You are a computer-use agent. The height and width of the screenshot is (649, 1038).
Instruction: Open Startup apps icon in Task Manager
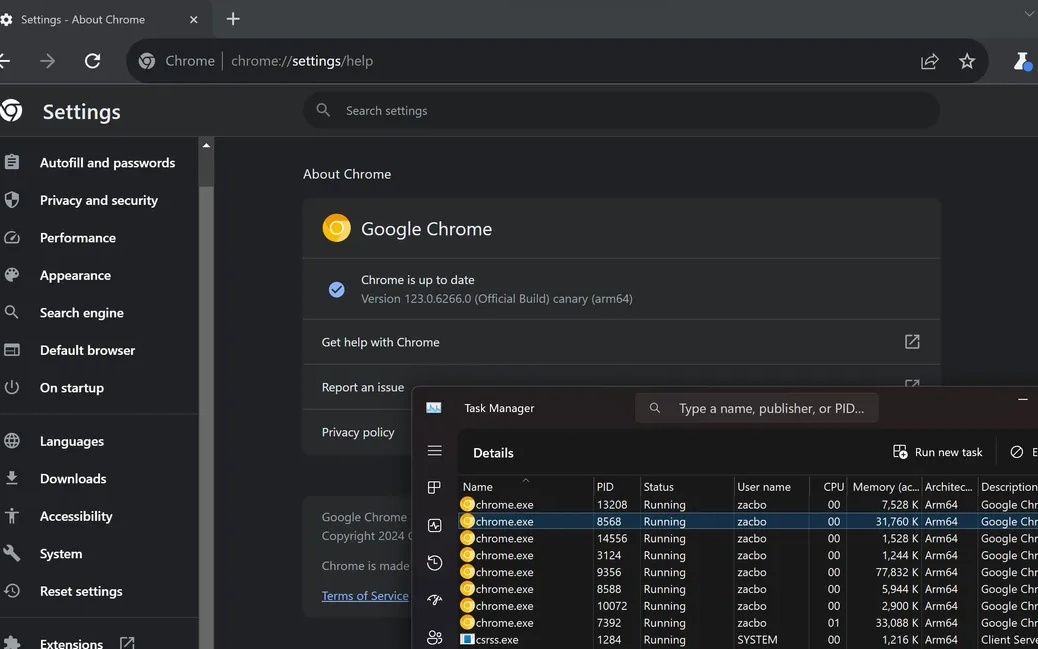point(434,600)
